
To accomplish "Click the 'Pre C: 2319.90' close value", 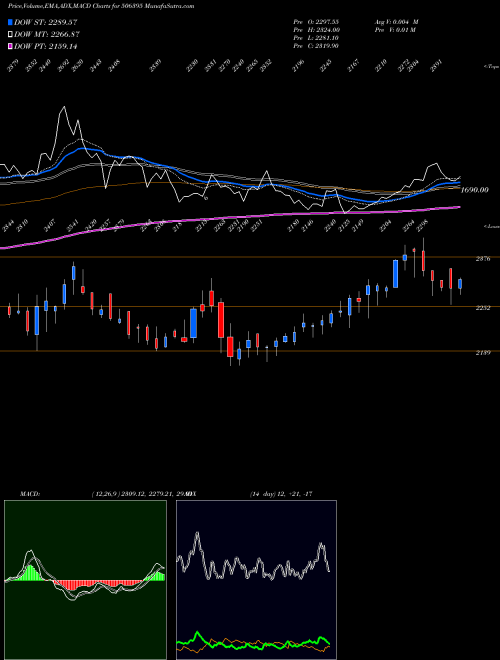I will point(316,46).
